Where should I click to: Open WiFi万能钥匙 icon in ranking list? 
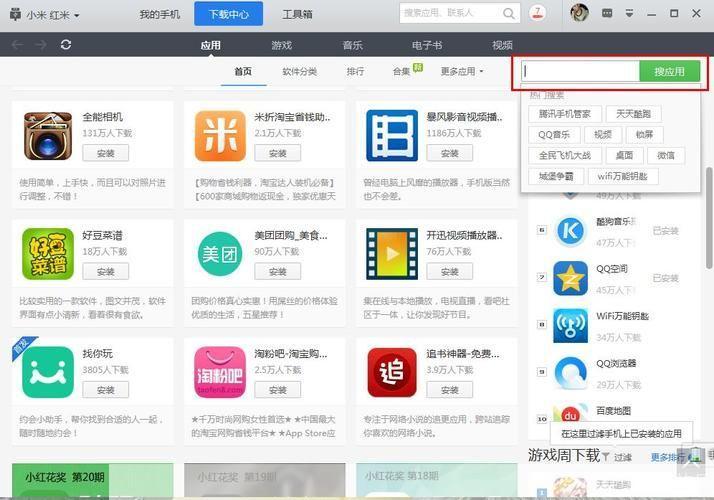pos(571,326)
